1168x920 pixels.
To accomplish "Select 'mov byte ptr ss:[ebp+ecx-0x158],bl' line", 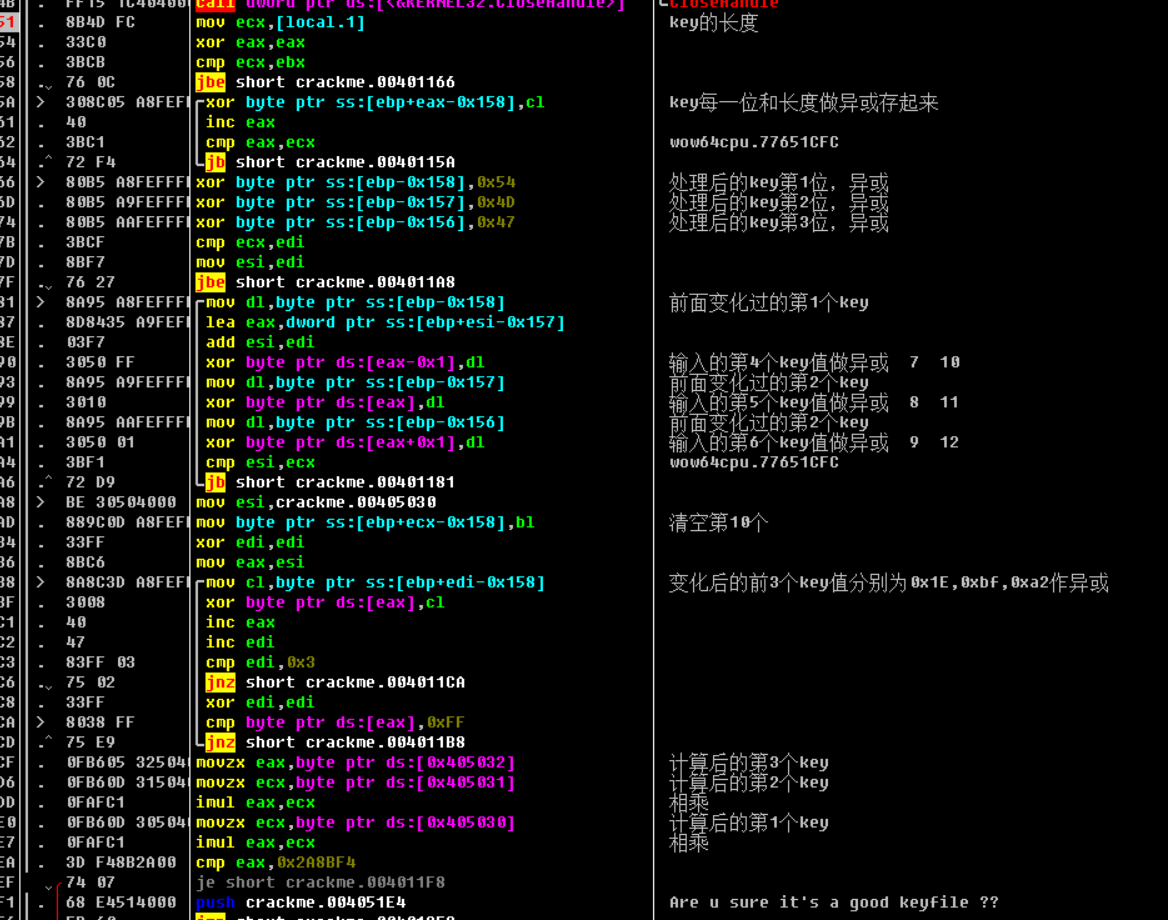I will pos(365,522).
